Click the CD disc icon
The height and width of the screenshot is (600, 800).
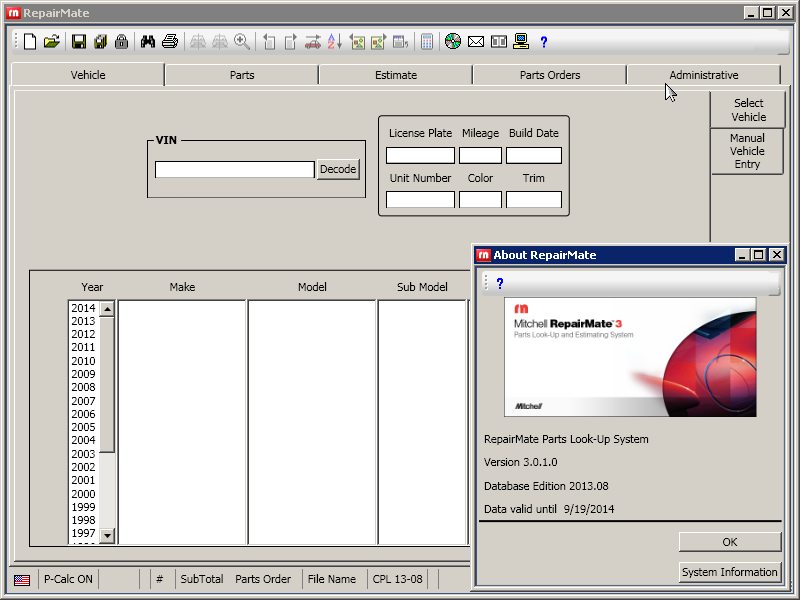[453, 41]
